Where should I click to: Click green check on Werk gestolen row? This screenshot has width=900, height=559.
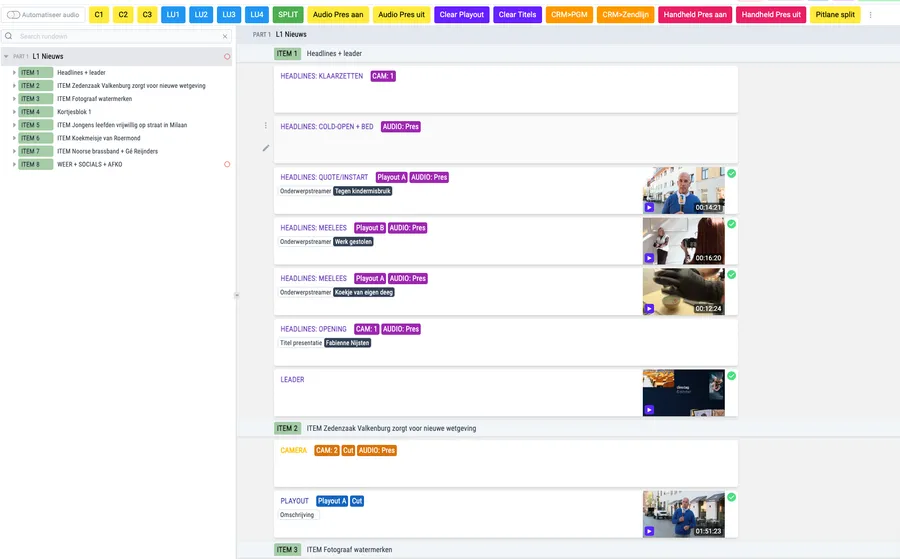732,224
